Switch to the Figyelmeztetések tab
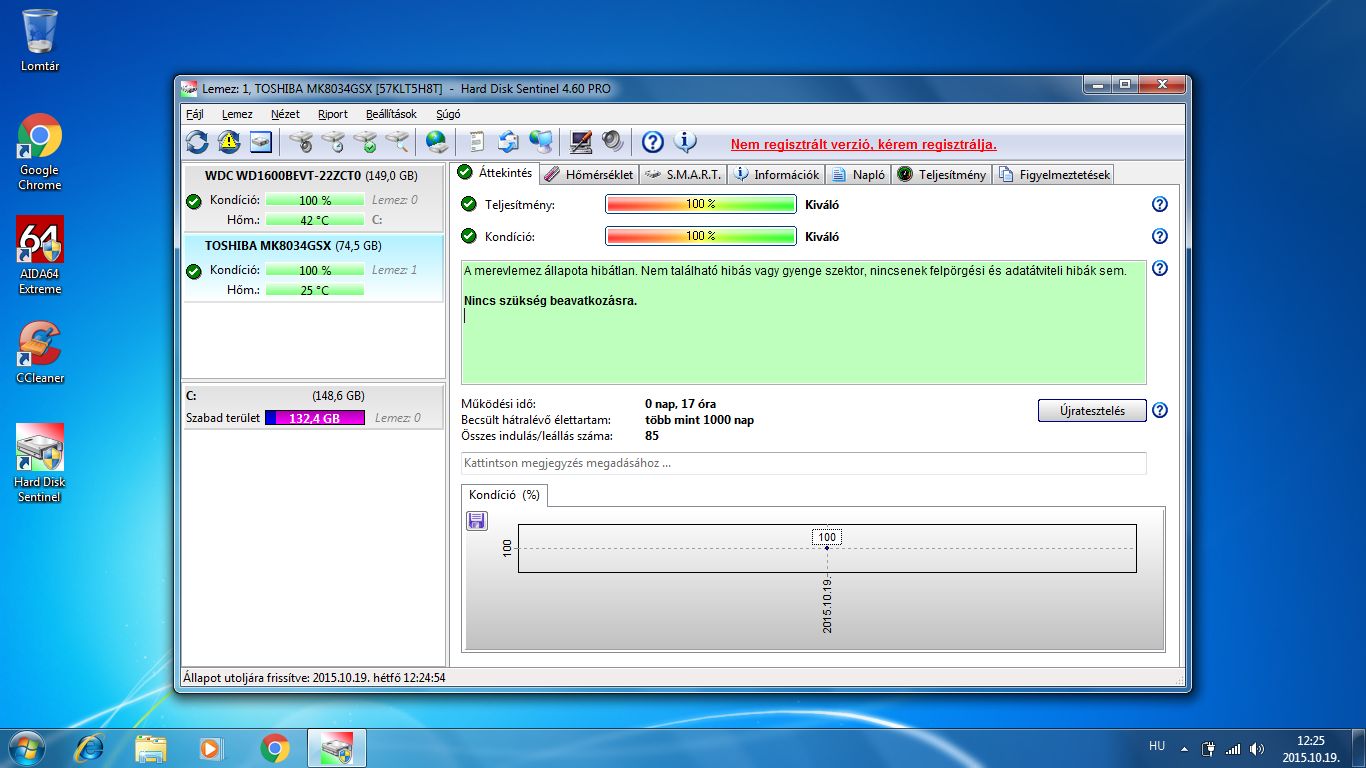This screenshot has height=768, width=1366. tap(1054, 174)
